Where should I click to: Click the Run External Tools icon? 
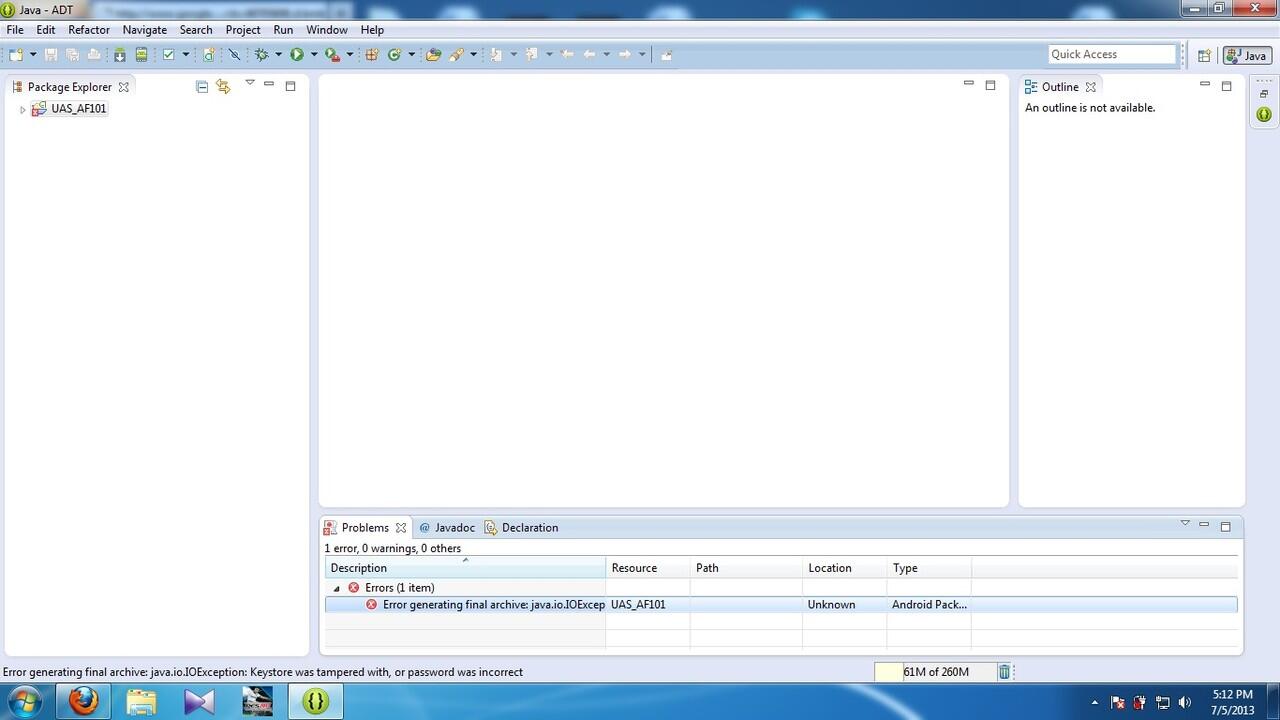point(332,54)
